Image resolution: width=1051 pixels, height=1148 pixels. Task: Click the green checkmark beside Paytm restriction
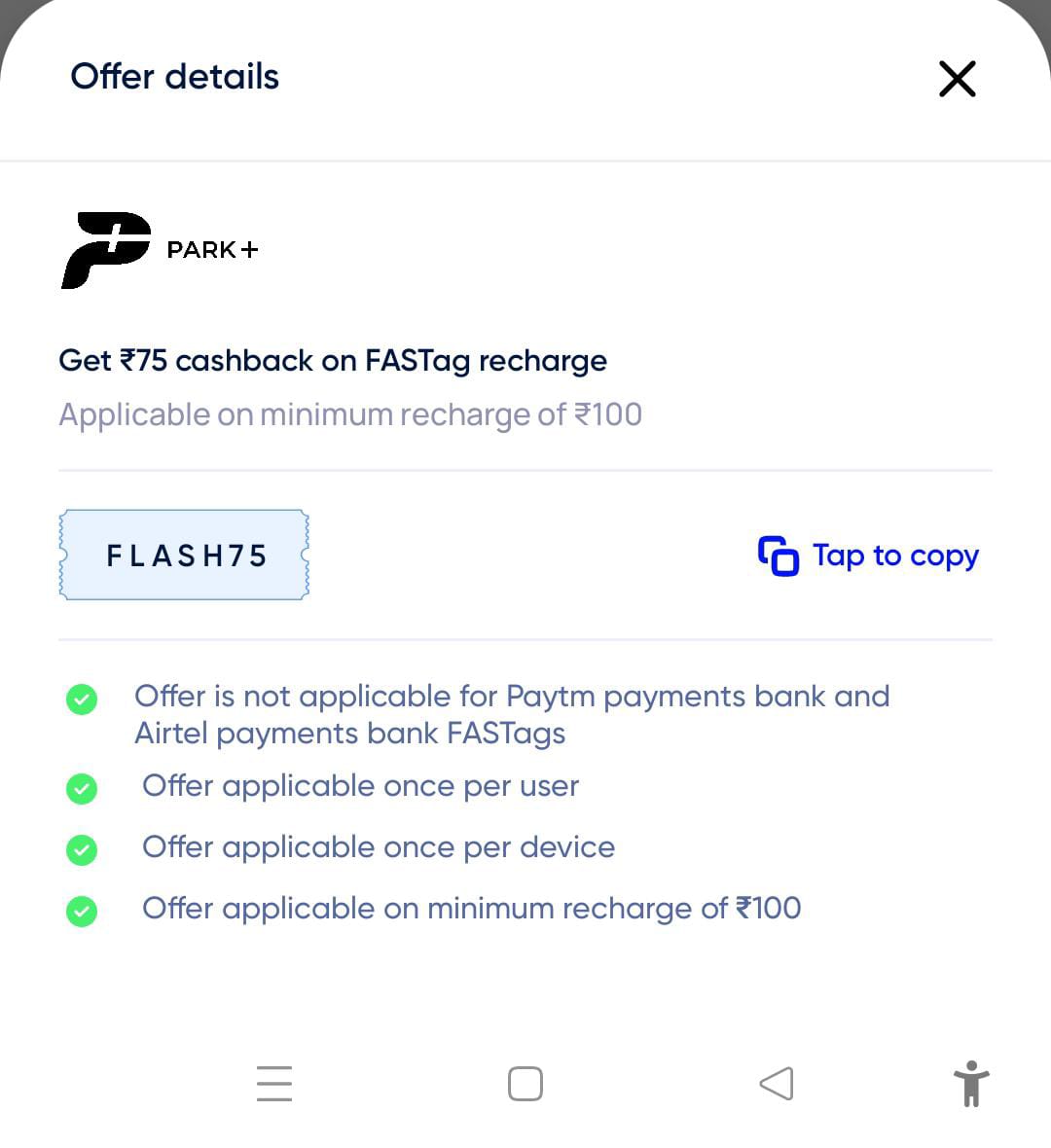pyautogui.click(x=82, y=699)
